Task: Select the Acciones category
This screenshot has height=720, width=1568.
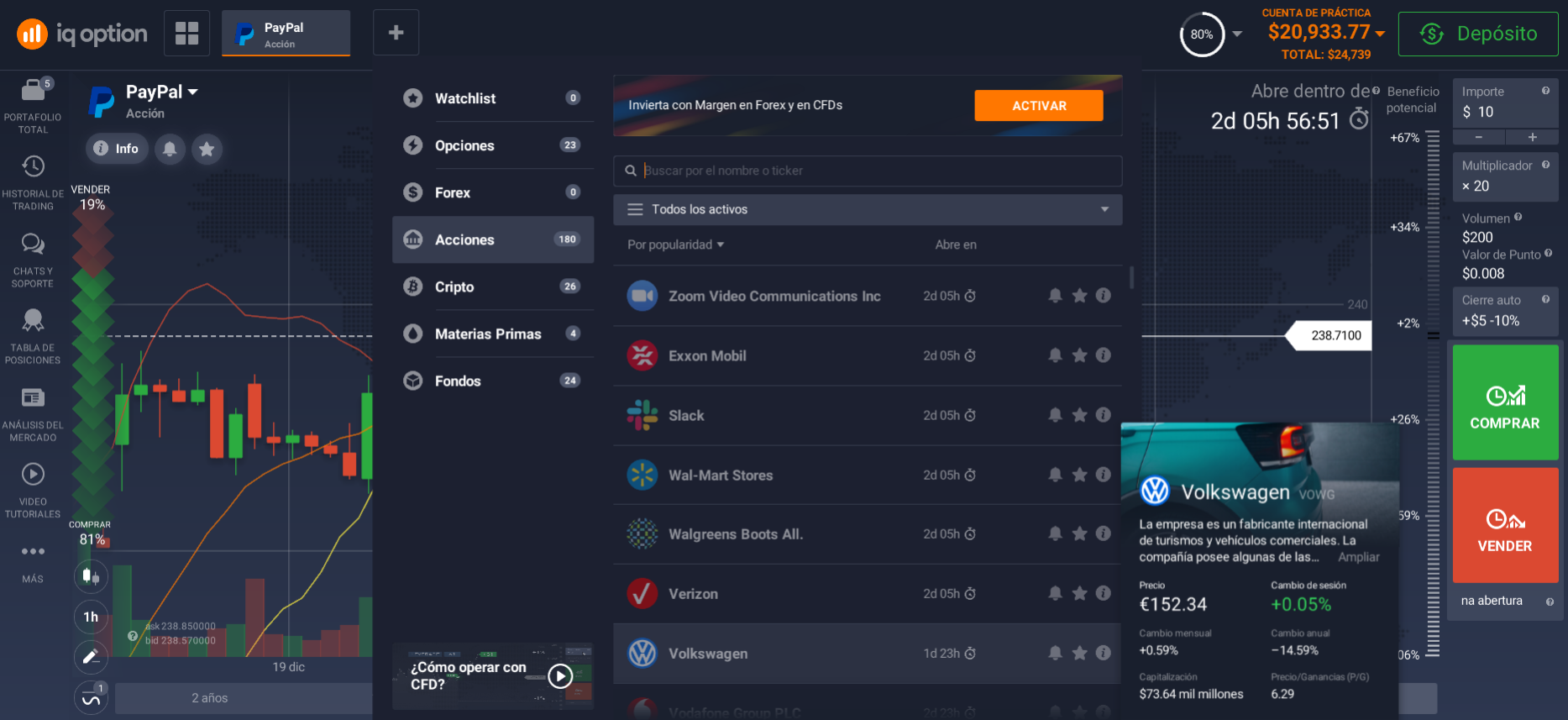Action: pyautogui.click(x=493, y=239)
